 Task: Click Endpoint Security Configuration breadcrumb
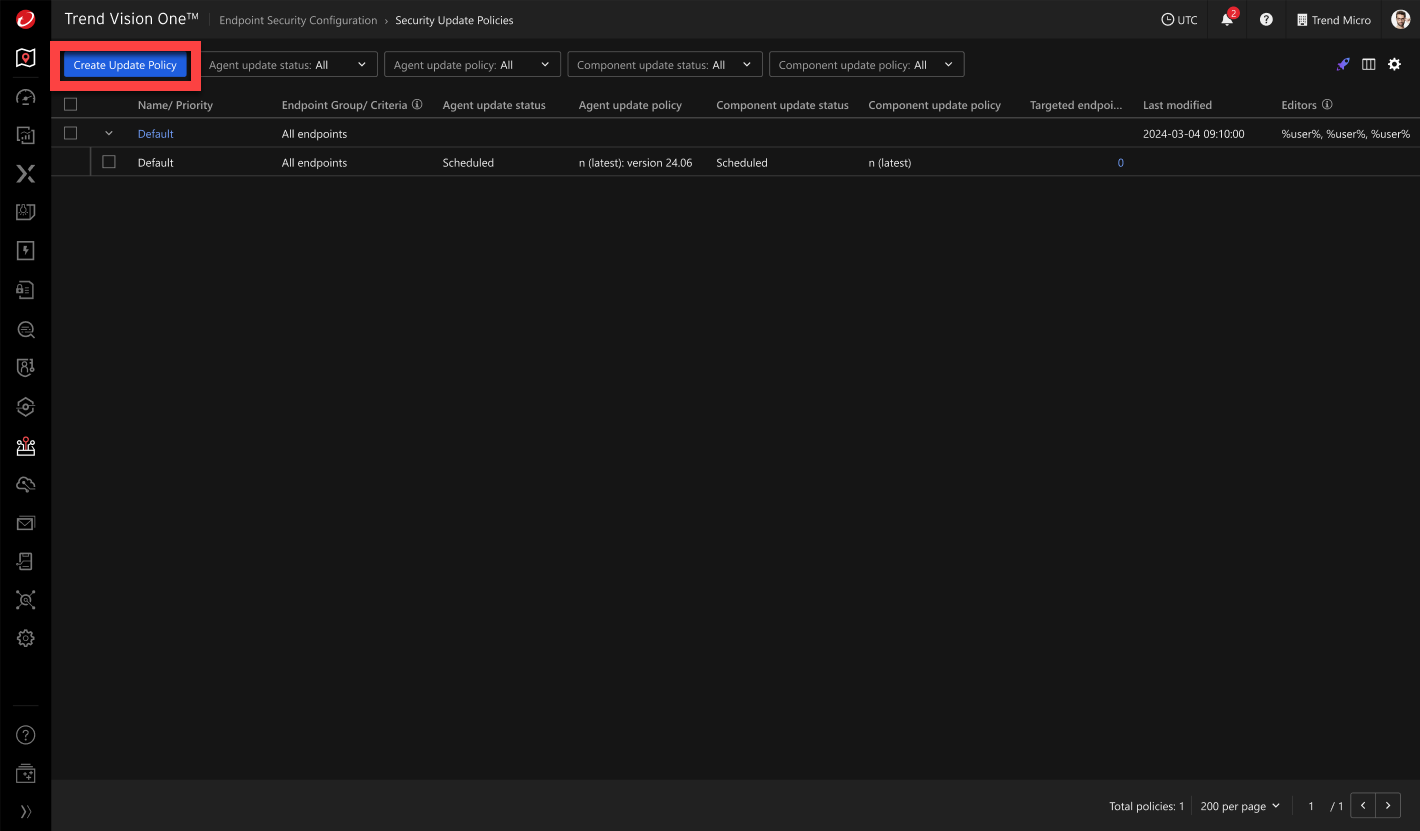coord(298,20)
